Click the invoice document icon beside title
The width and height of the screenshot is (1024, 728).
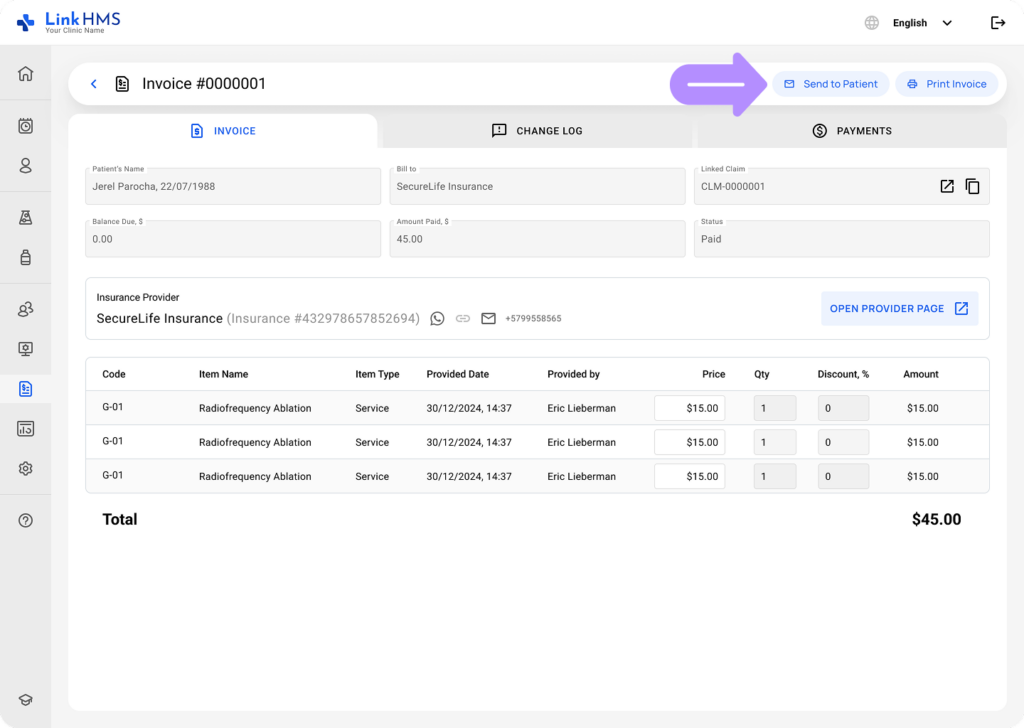[122, 84]
